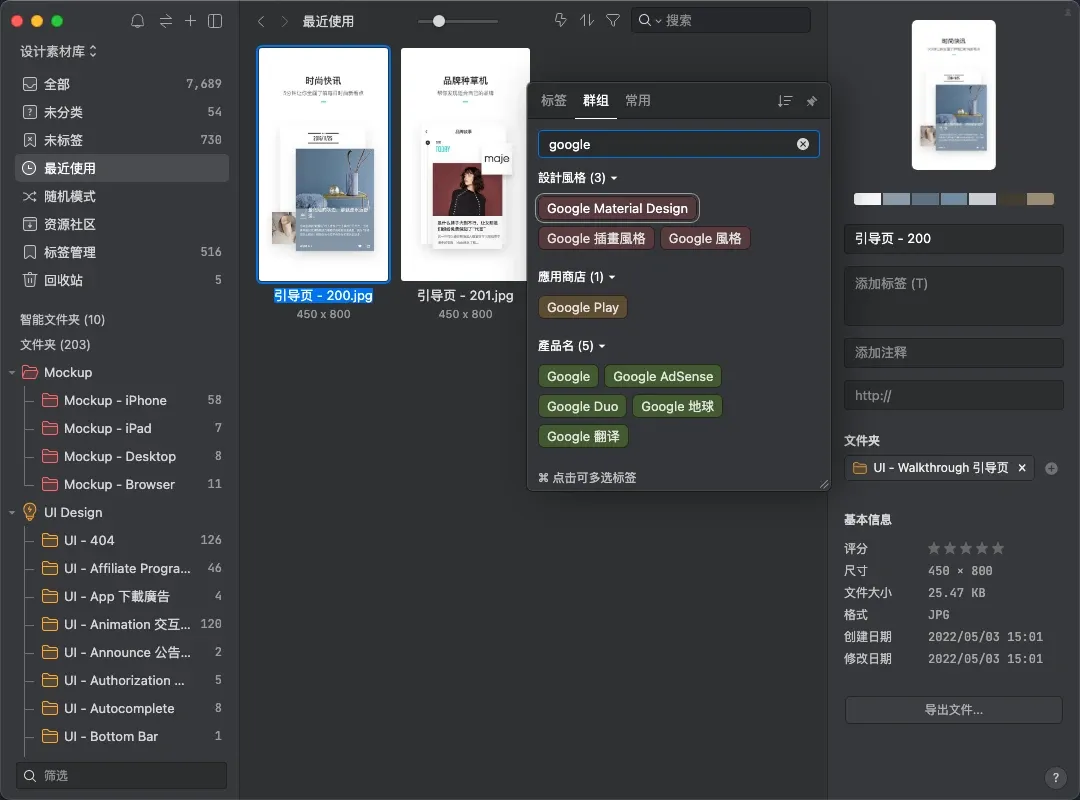1080x800 pixels.
Task: Click the tan palette swatch
Action: tap(1040, 199)
